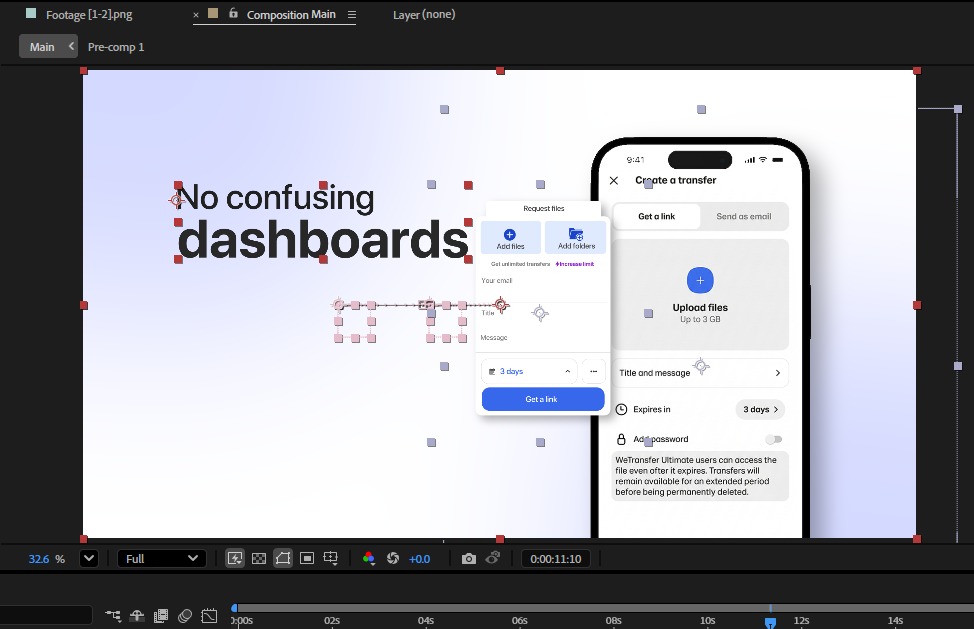Open the Expires in 3 days pill
This screenshot has width=974, height=629.
(x=760, y=409)
